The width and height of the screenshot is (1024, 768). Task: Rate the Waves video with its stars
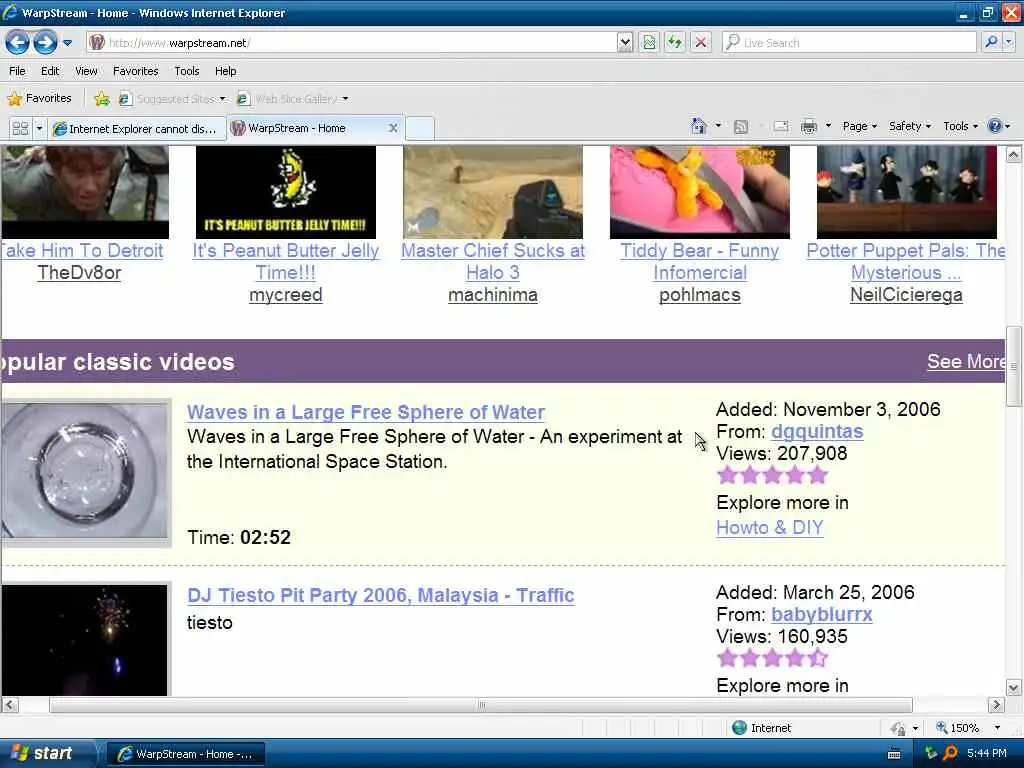772,475
